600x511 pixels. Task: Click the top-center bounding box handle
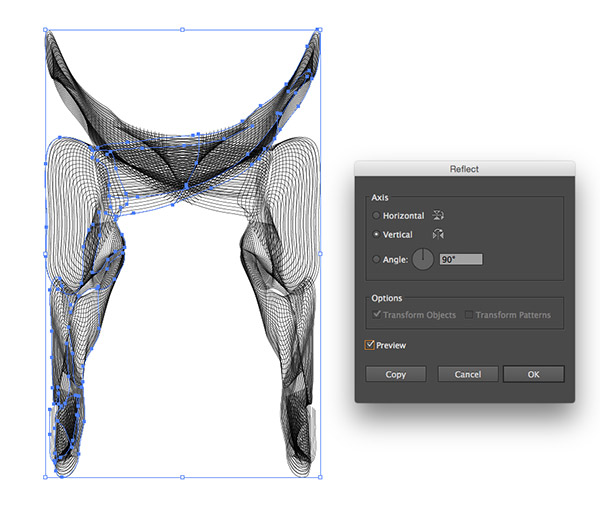[x=182, y=30]
